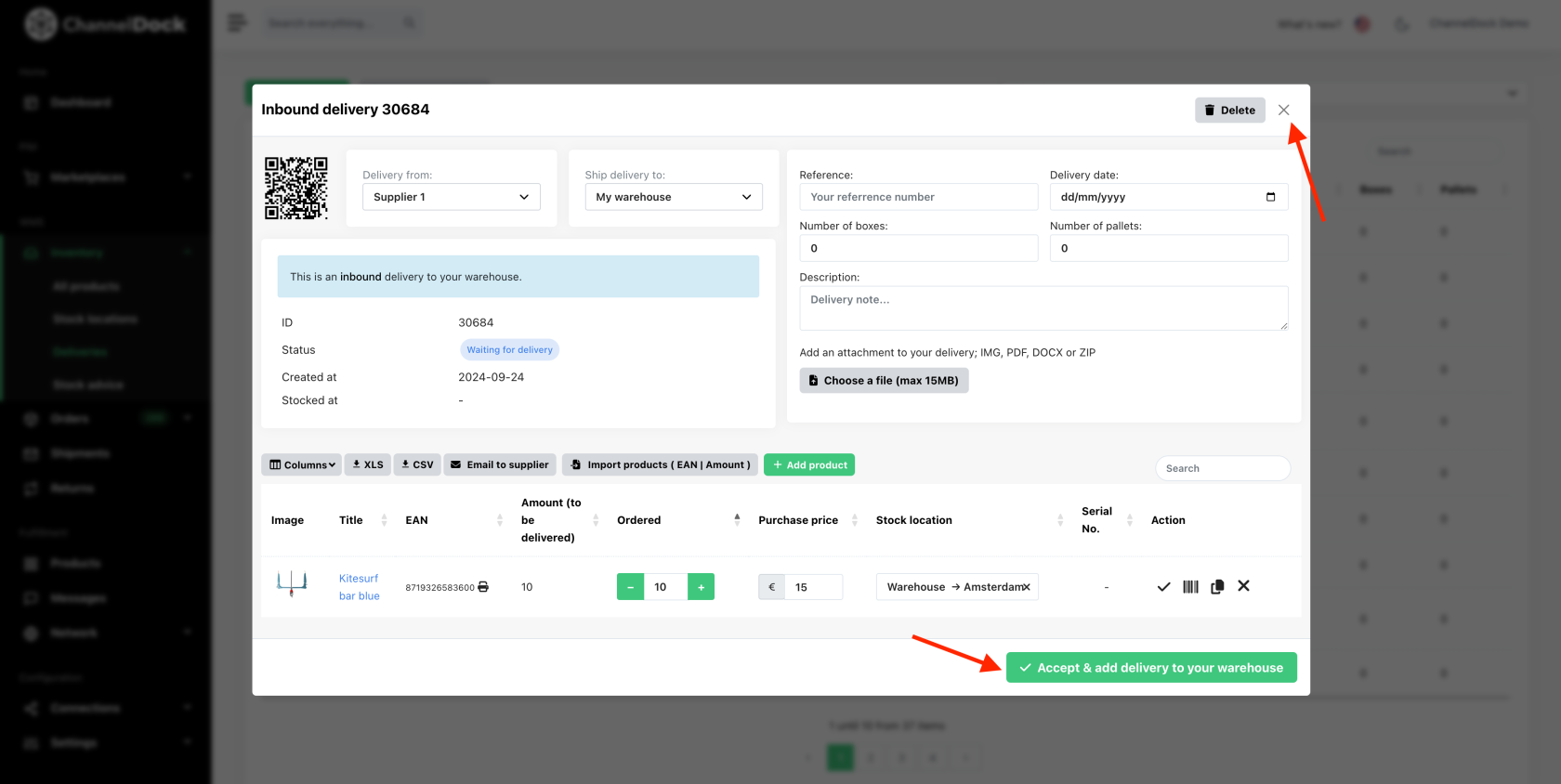
Task: Click the QR code image
Action: pyautogui.click(x=296, y=188)
